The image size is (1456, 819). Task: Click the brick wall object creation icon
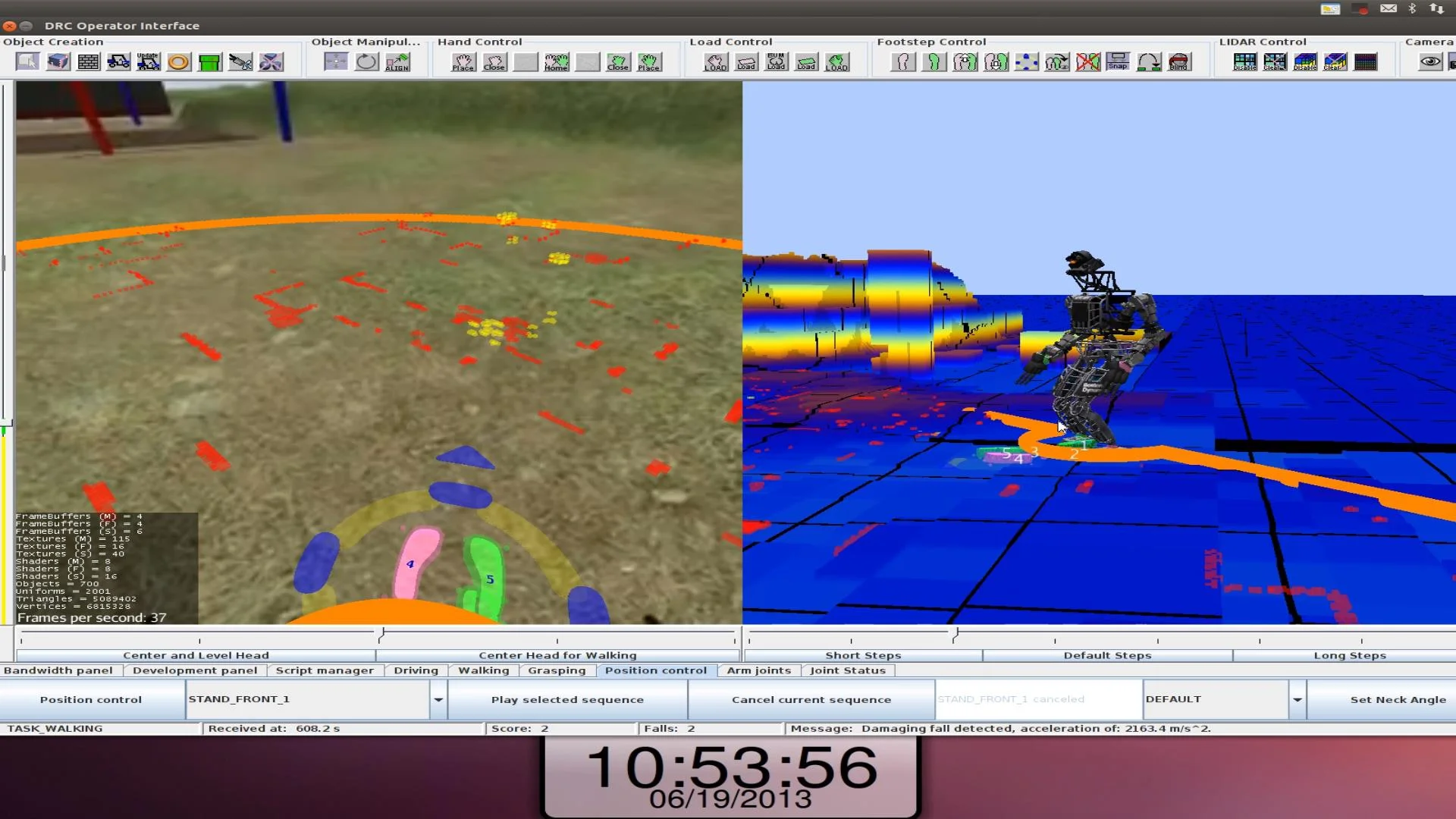(89, 62)
